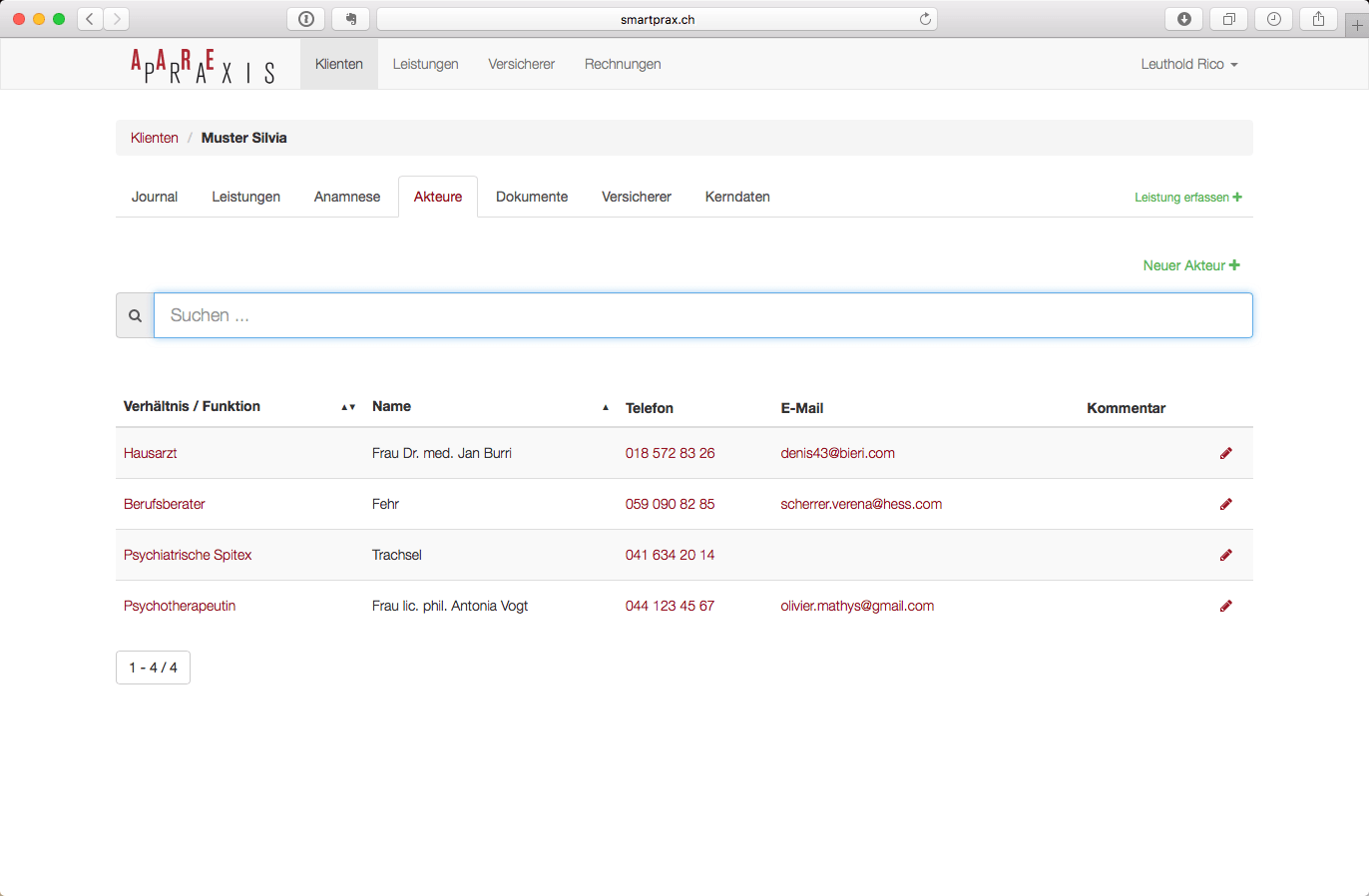The height and width of the screenshot is (896, 1369).
Task: Click the search magnifier icon
Action: 135,315
